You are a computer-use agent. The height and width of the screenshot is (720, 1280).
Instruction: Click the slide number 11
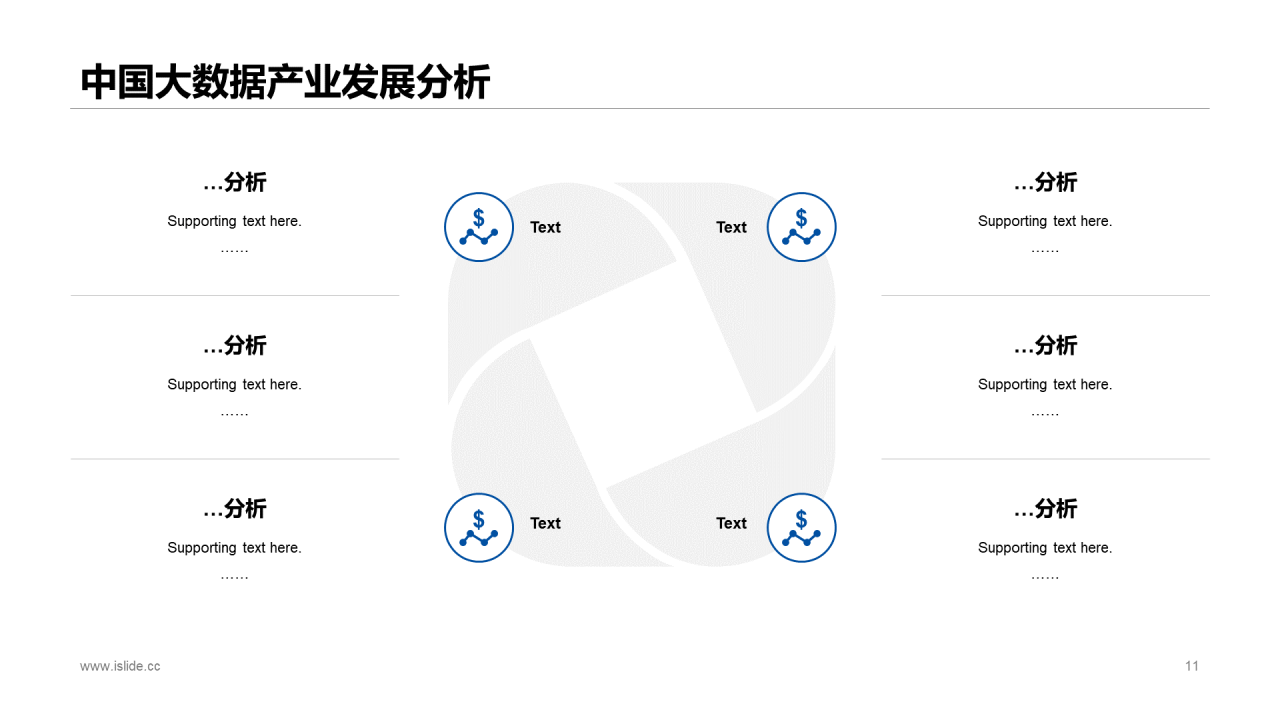(1192, 666)
